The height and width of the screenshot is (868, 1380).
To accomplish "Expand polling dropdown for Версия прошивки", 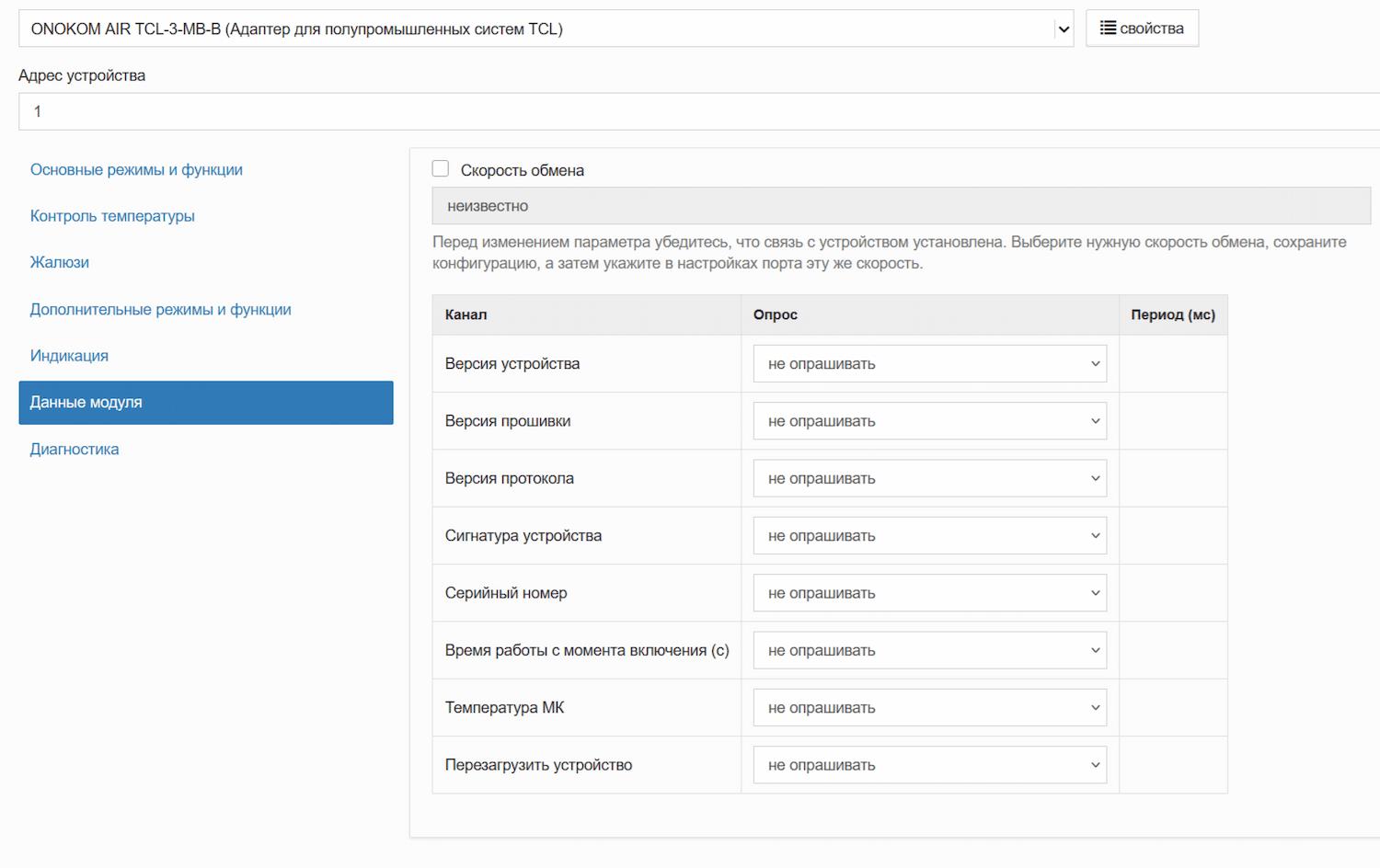I will [x=929, y=421].
